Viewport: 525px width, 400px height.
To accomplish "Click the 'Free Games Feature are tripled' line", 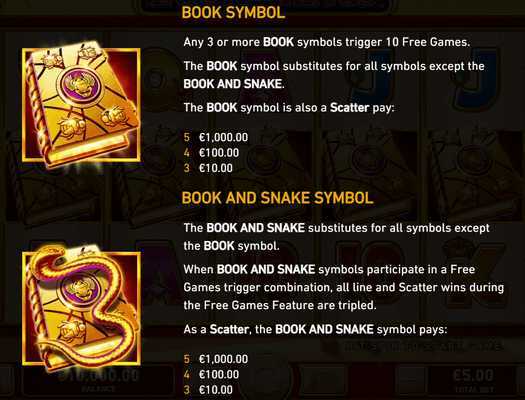I will click(280, 305).
